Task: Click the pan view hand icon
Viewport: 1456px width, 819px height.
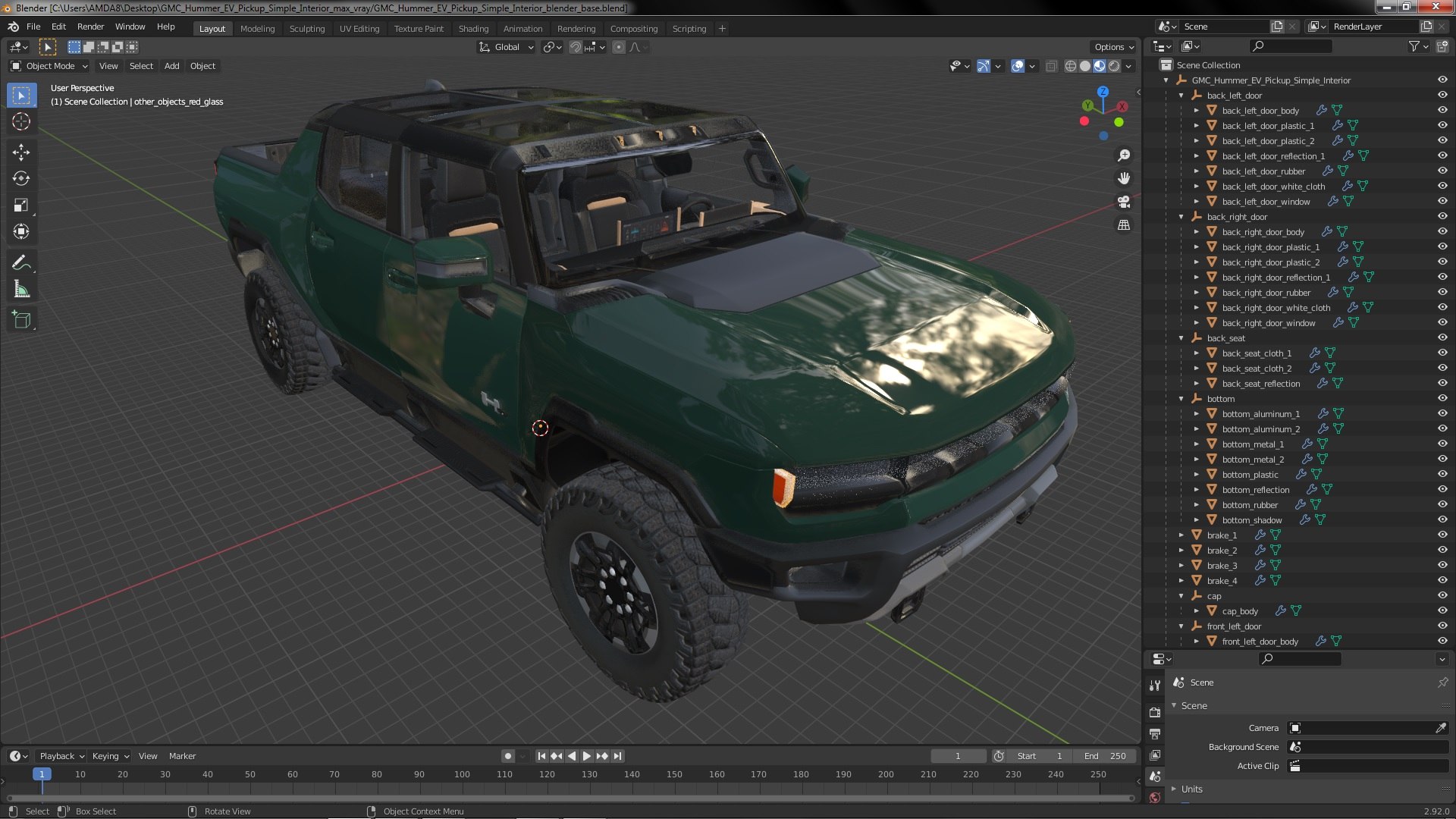Action: coord(1124,178)
